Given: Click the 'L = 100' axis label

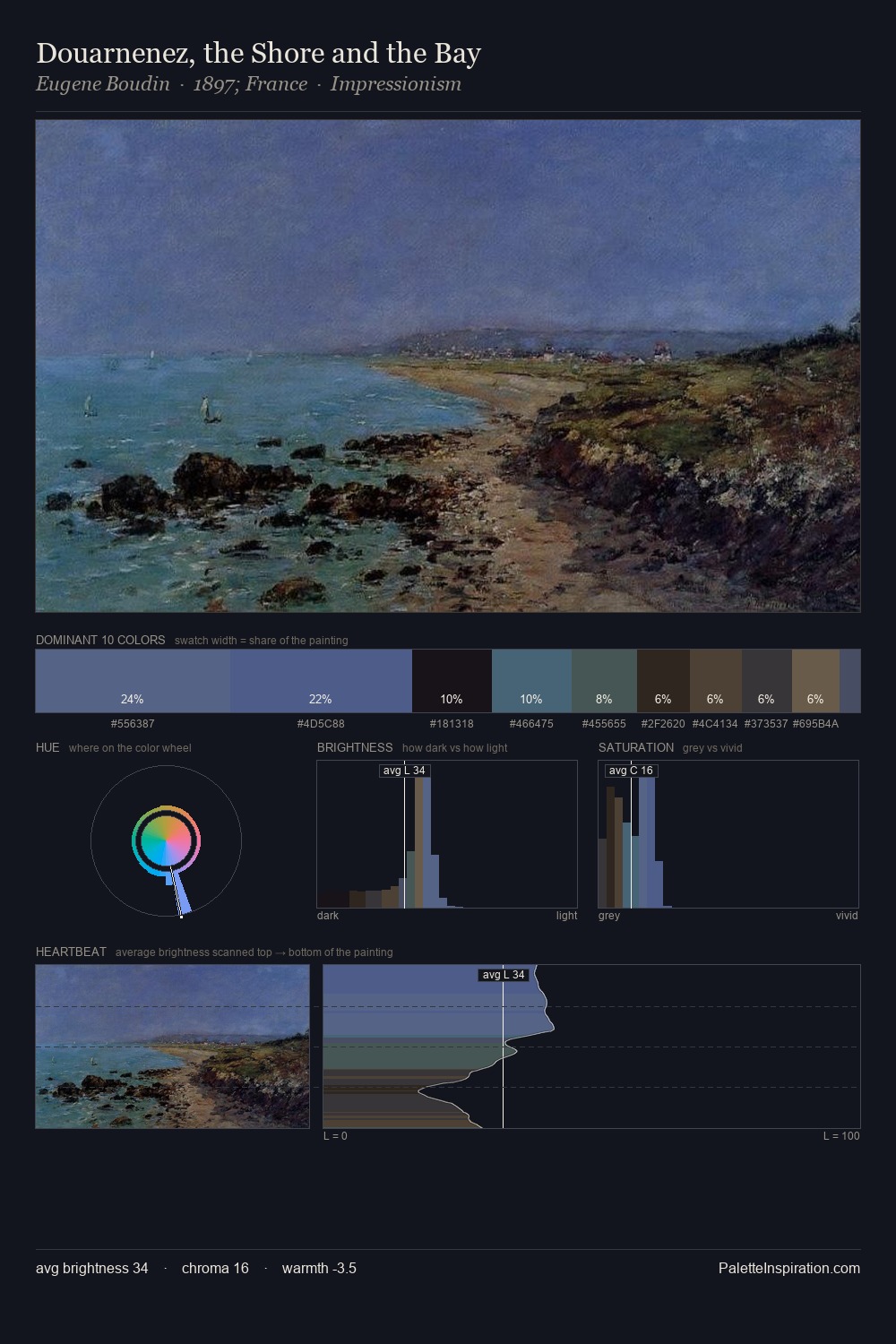Looking at the screenshot, I should [841, 1136].
